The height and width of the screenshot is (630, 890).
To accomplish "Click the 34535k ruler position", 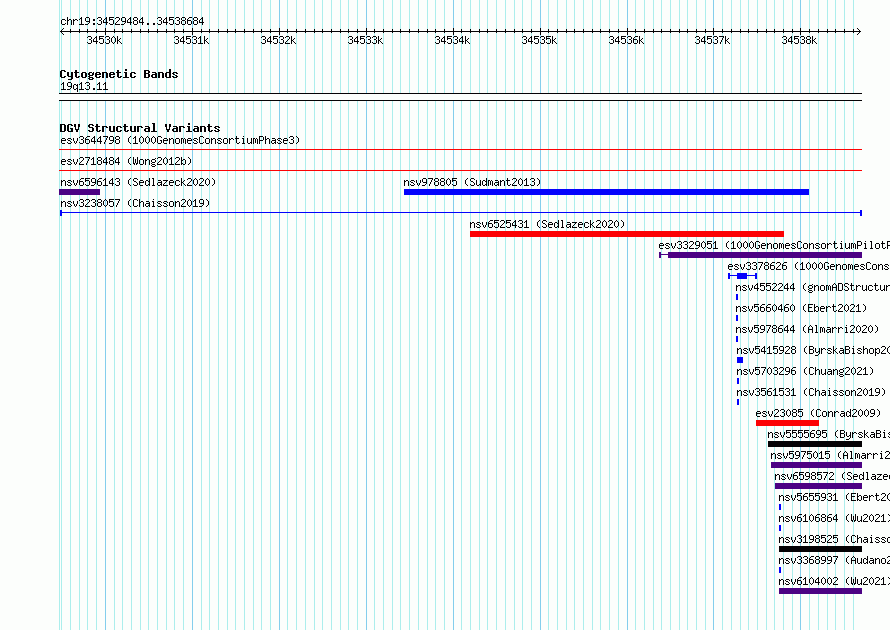I will 539,40.
